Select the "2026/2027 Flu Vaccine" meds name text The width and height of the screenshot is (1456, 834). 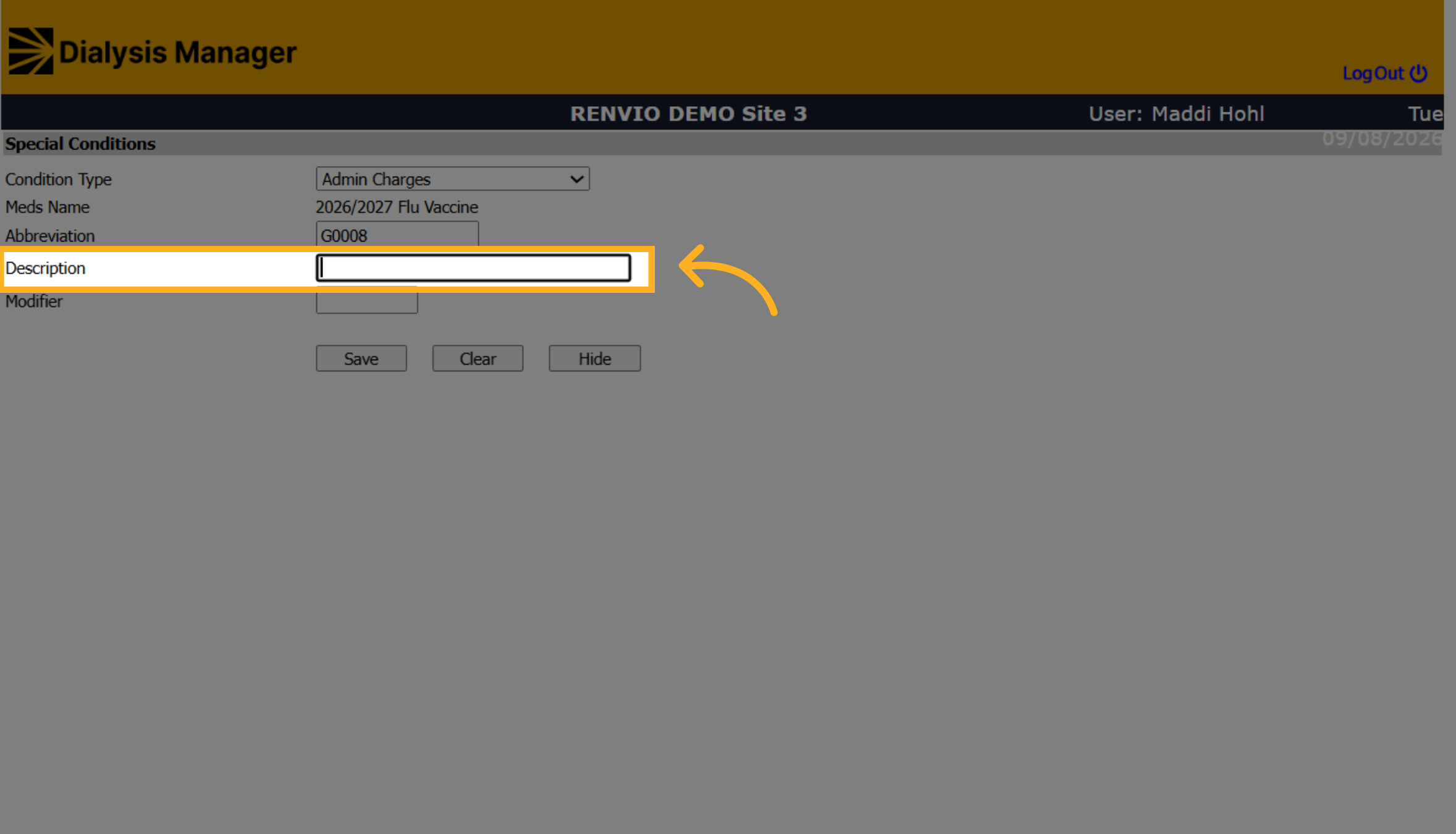(397, 207)
